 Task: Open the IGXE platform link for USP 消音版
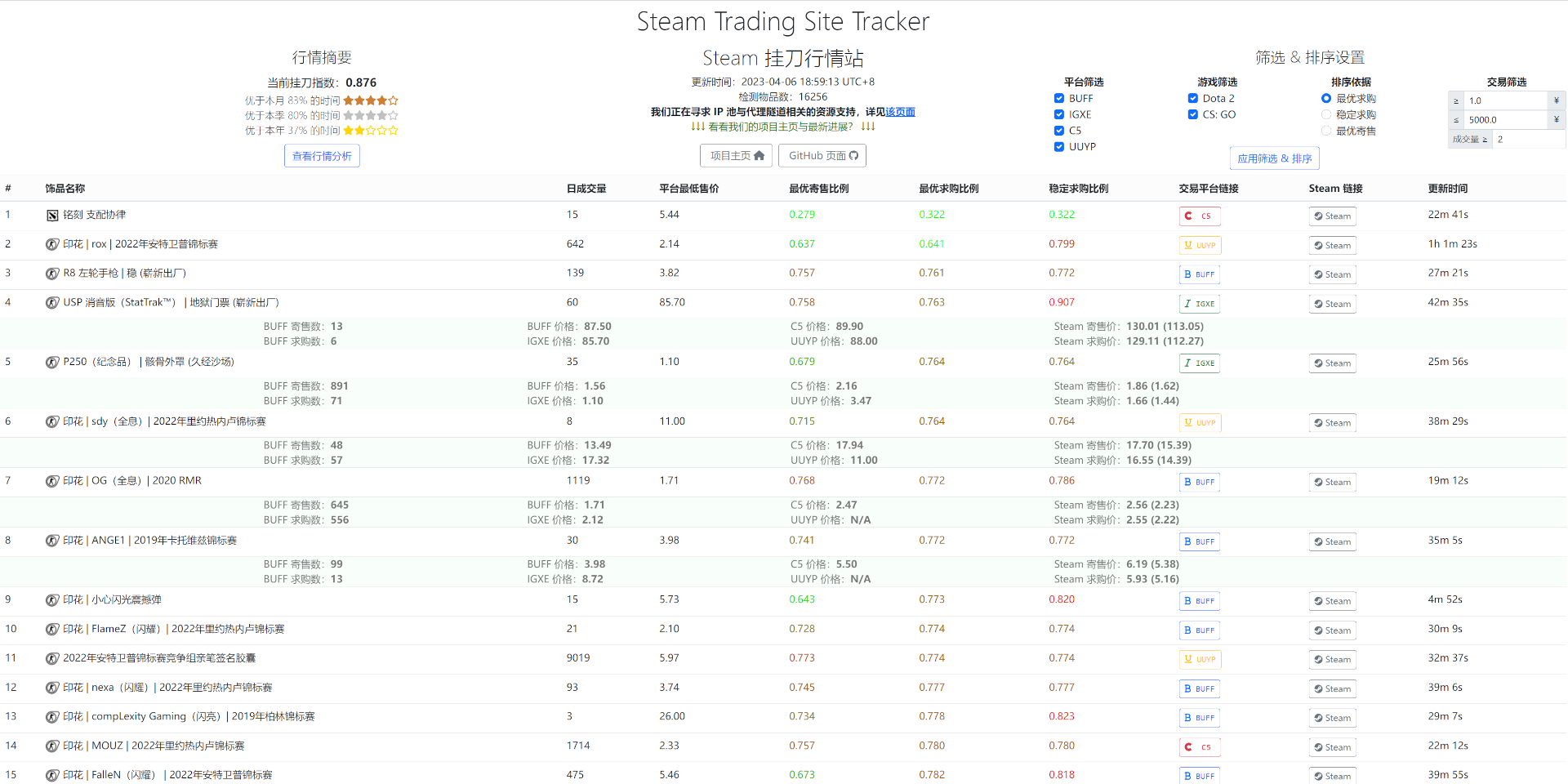(1200, 304)
